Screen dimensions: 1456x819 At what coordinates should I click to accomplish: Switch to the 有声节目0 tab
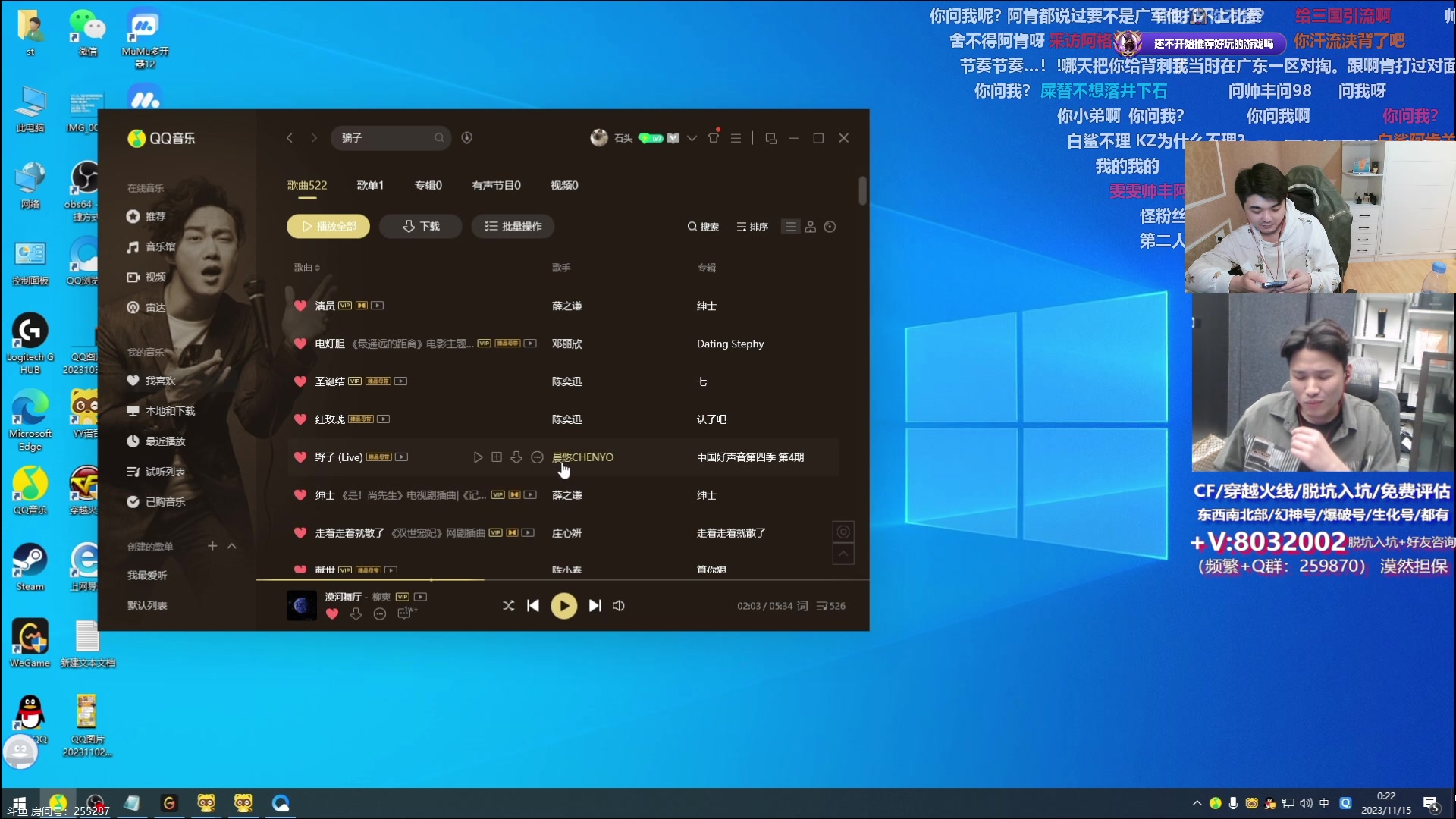click(496, 186)
